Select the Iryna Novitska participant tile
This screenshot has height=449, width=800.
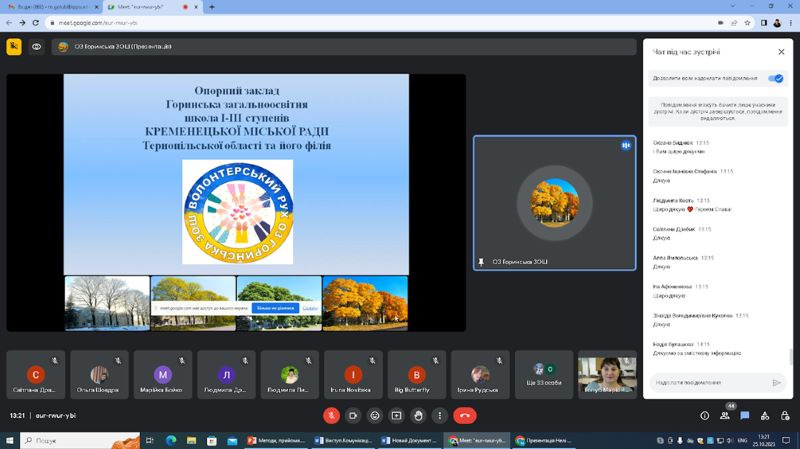[x=353, y=375]
